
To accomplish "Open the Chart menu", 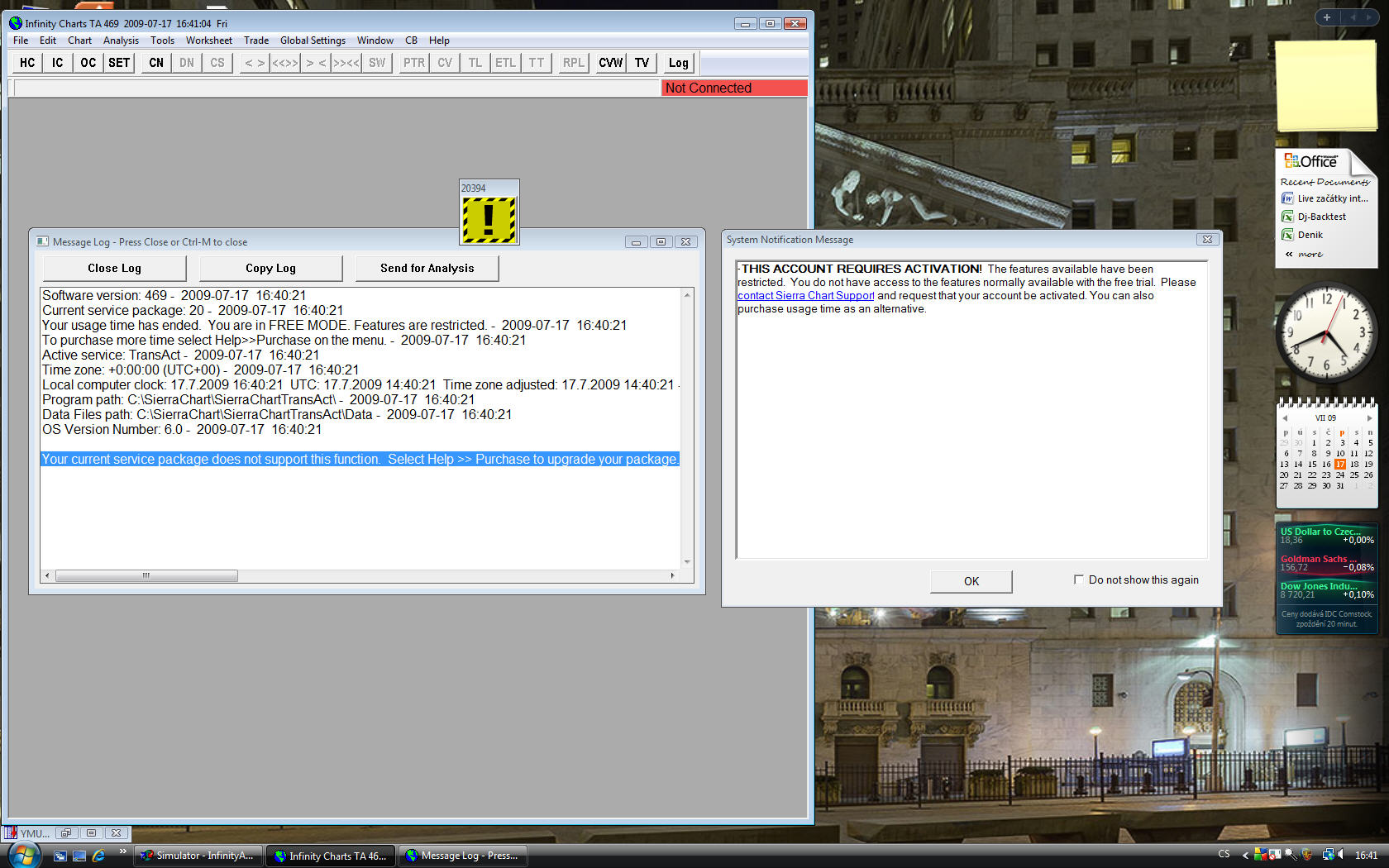I will point(79,41).
